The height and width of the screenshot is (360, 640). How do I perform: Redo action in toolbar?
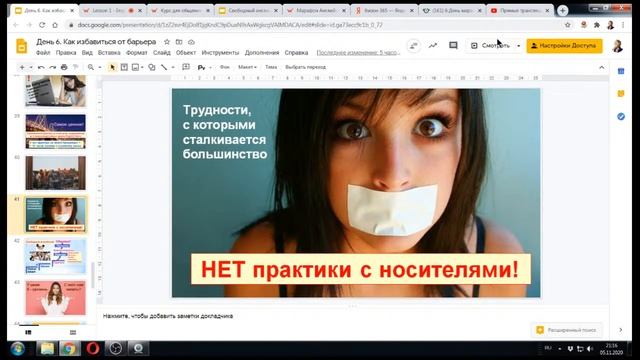52,67
